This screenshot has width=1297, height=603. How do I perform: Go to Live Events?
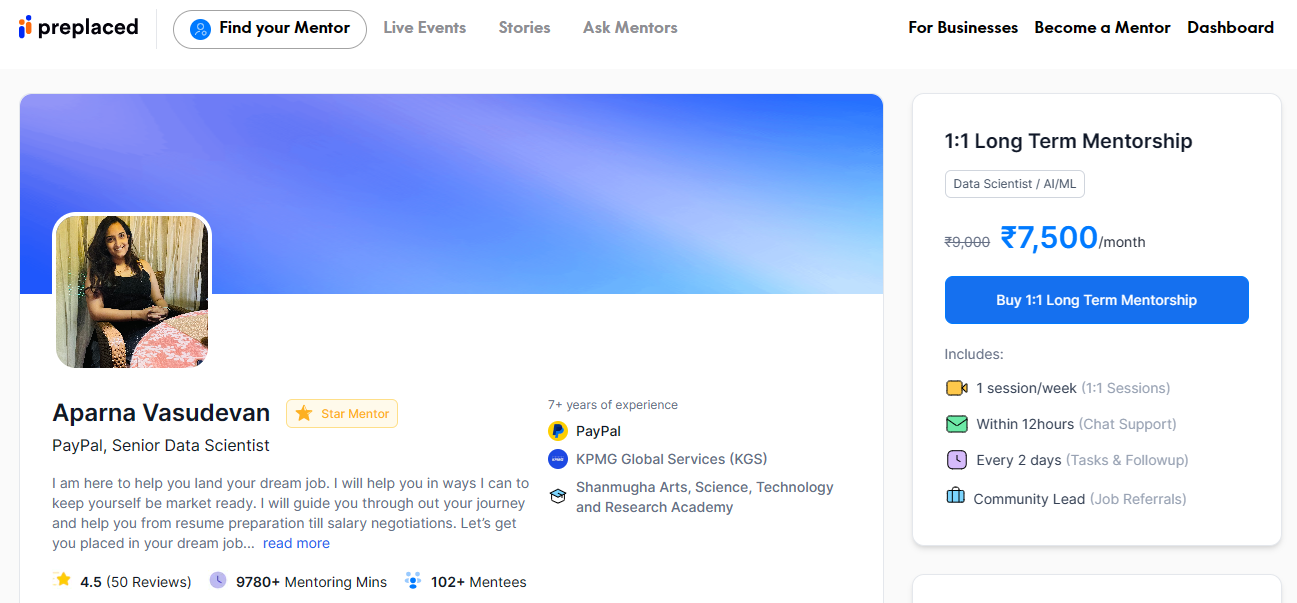pos(425,28)
